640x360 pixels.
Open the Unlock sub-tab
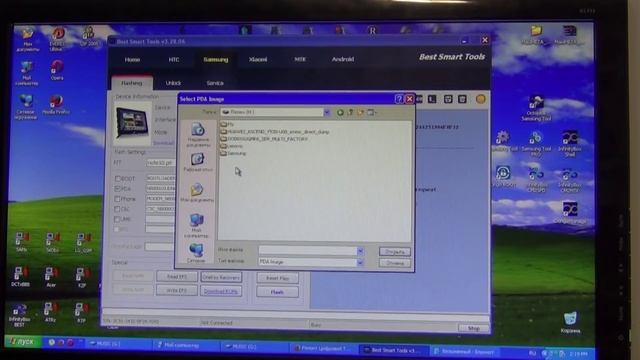pyautogui.click(x=173, y=83)
